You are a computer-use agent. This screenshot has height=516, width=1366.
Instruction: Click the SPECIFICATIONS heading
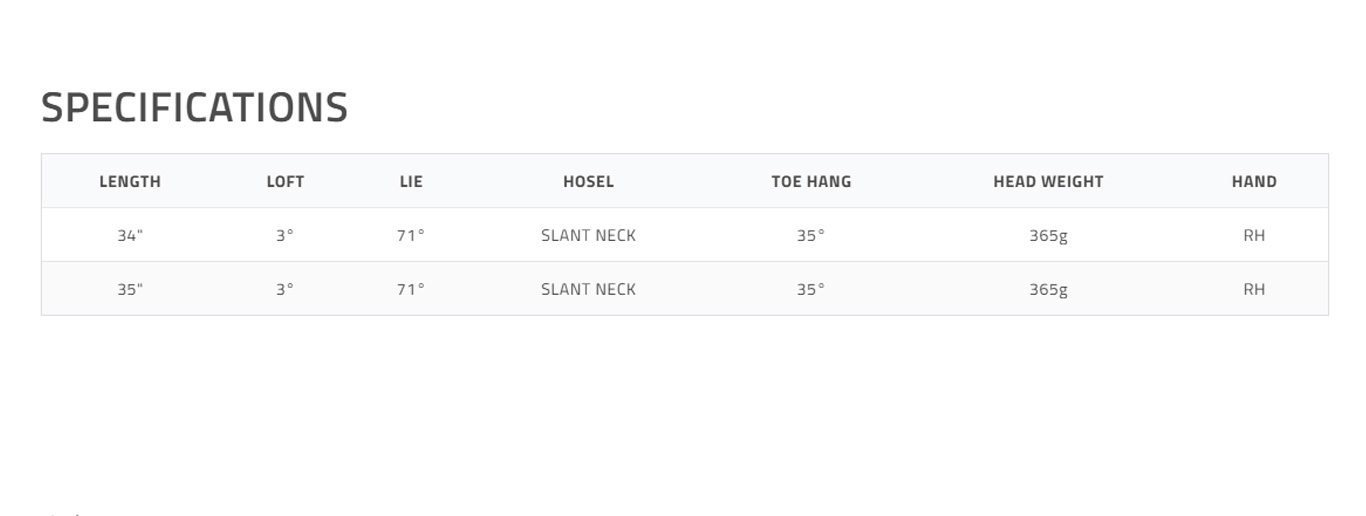[194, 107]
